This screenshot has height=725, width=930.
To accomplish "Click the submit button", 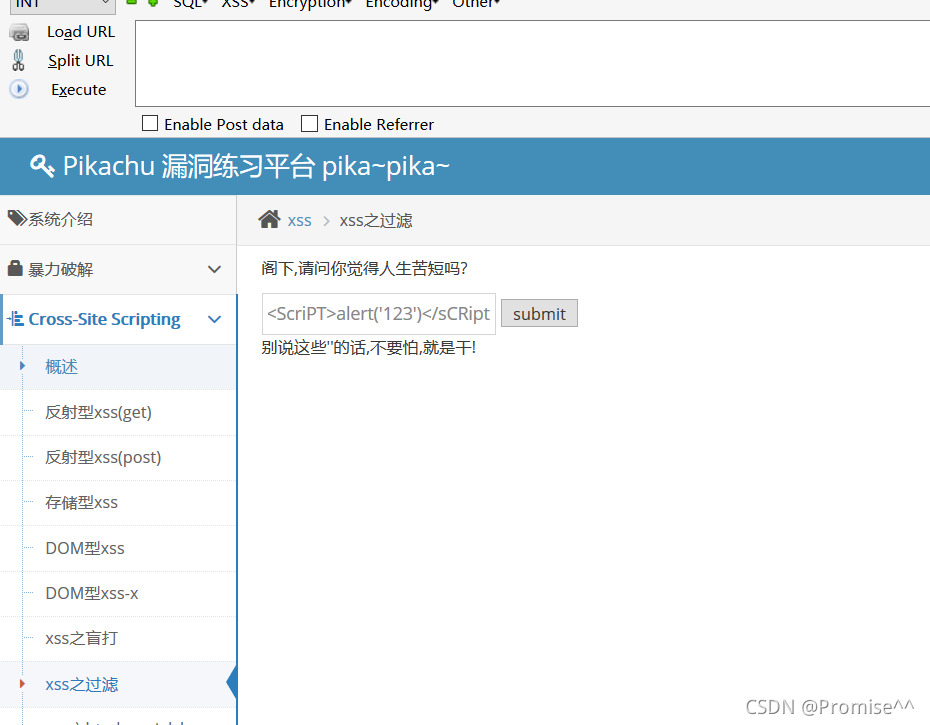I will pos(539,313).
